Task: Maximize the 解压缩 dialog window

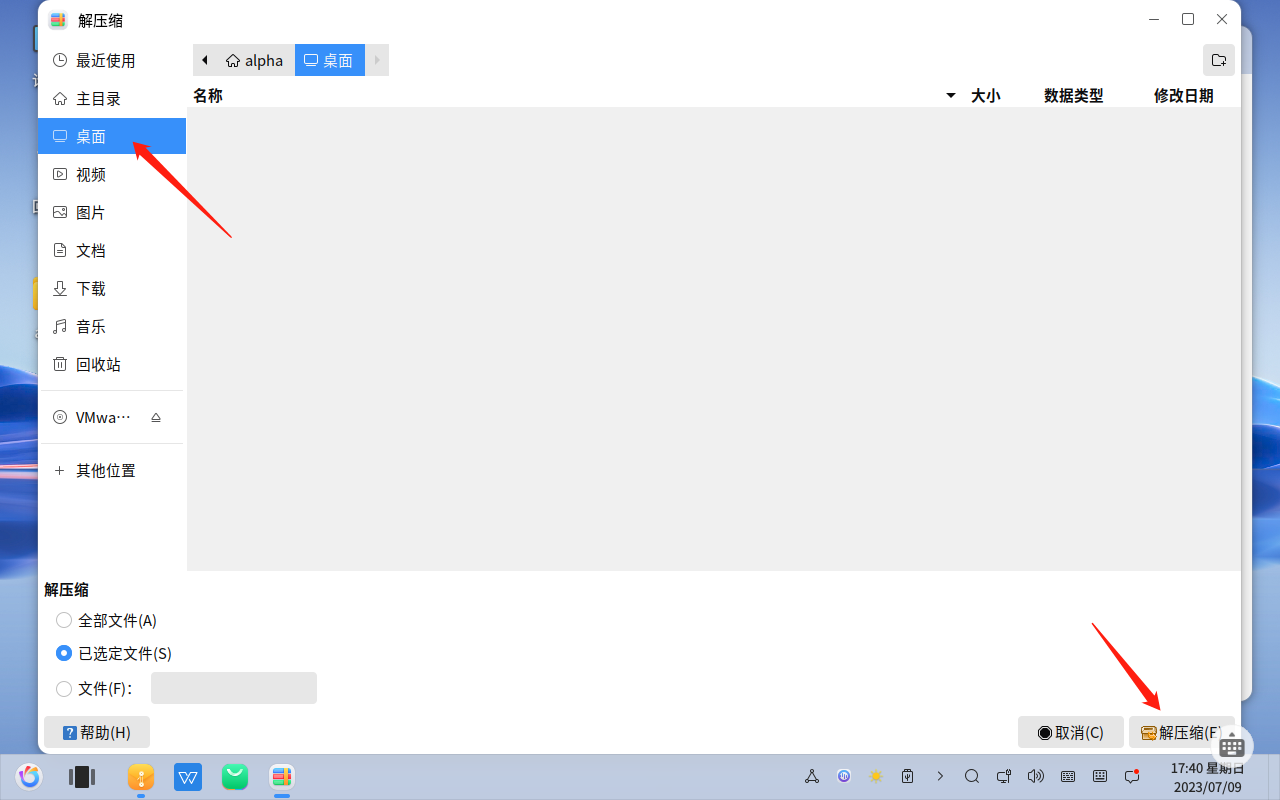Action: click(x=1188, y=19)
